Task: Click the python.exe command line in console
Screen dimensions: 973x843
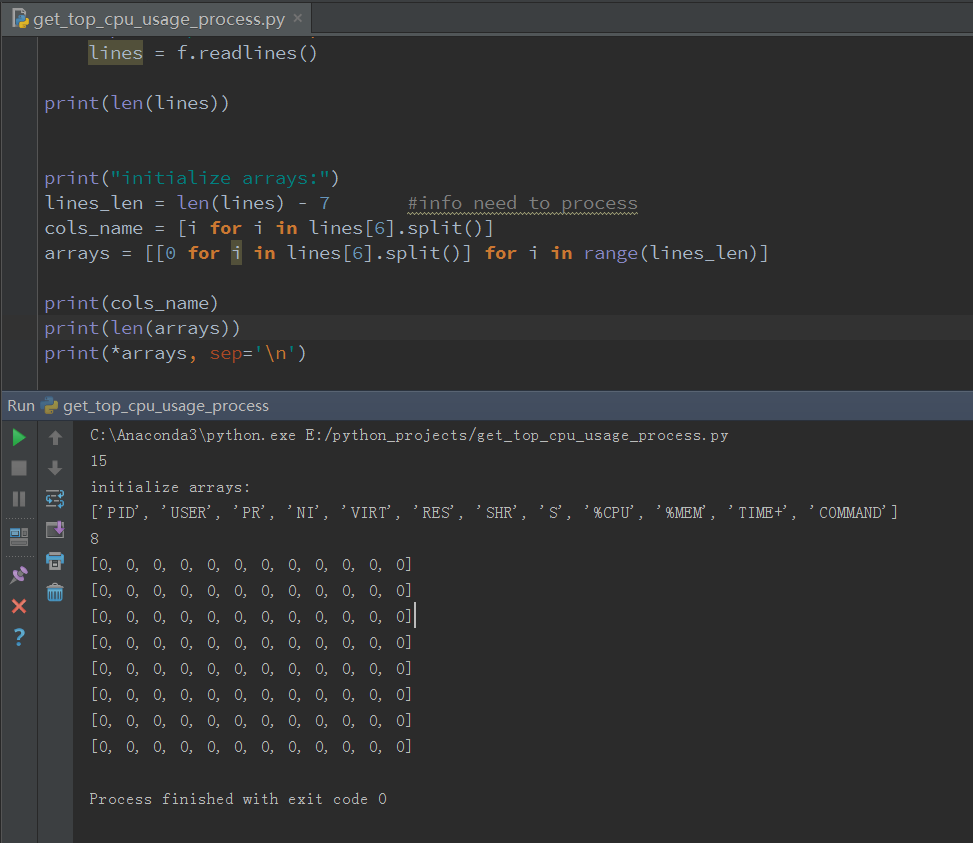Action: pyautogui.click(x=409, y=435)
